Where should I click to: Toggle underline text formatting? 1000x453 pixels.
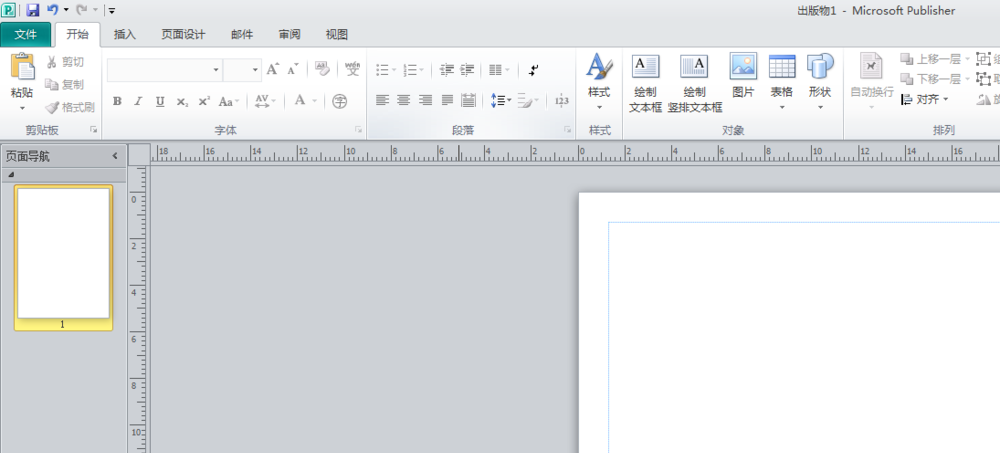[159, 101]
